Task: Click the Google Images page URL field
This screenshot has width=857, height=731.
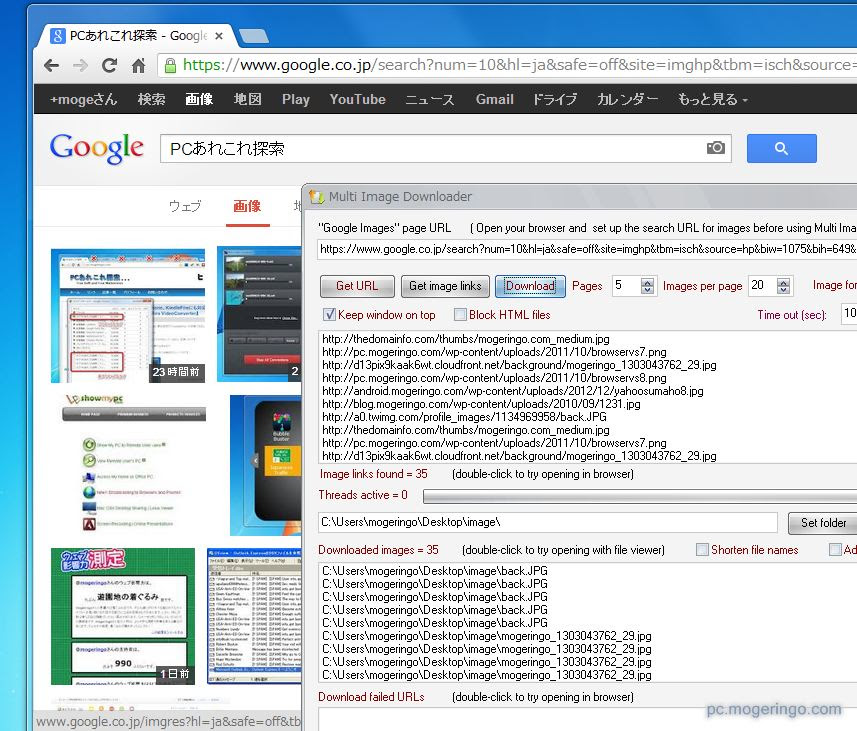Action: [x=587, y=249]
